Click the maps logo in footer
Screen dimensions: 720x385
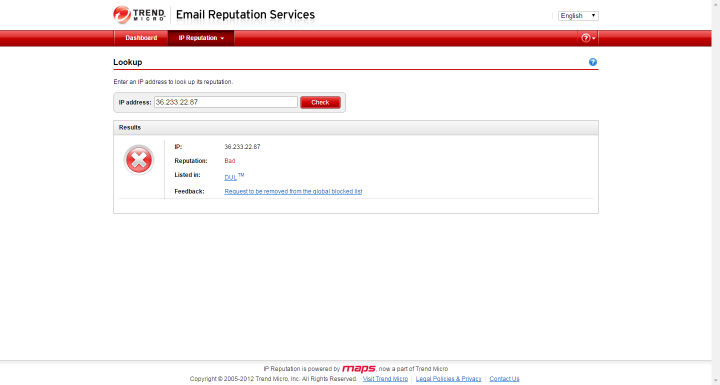359,368
